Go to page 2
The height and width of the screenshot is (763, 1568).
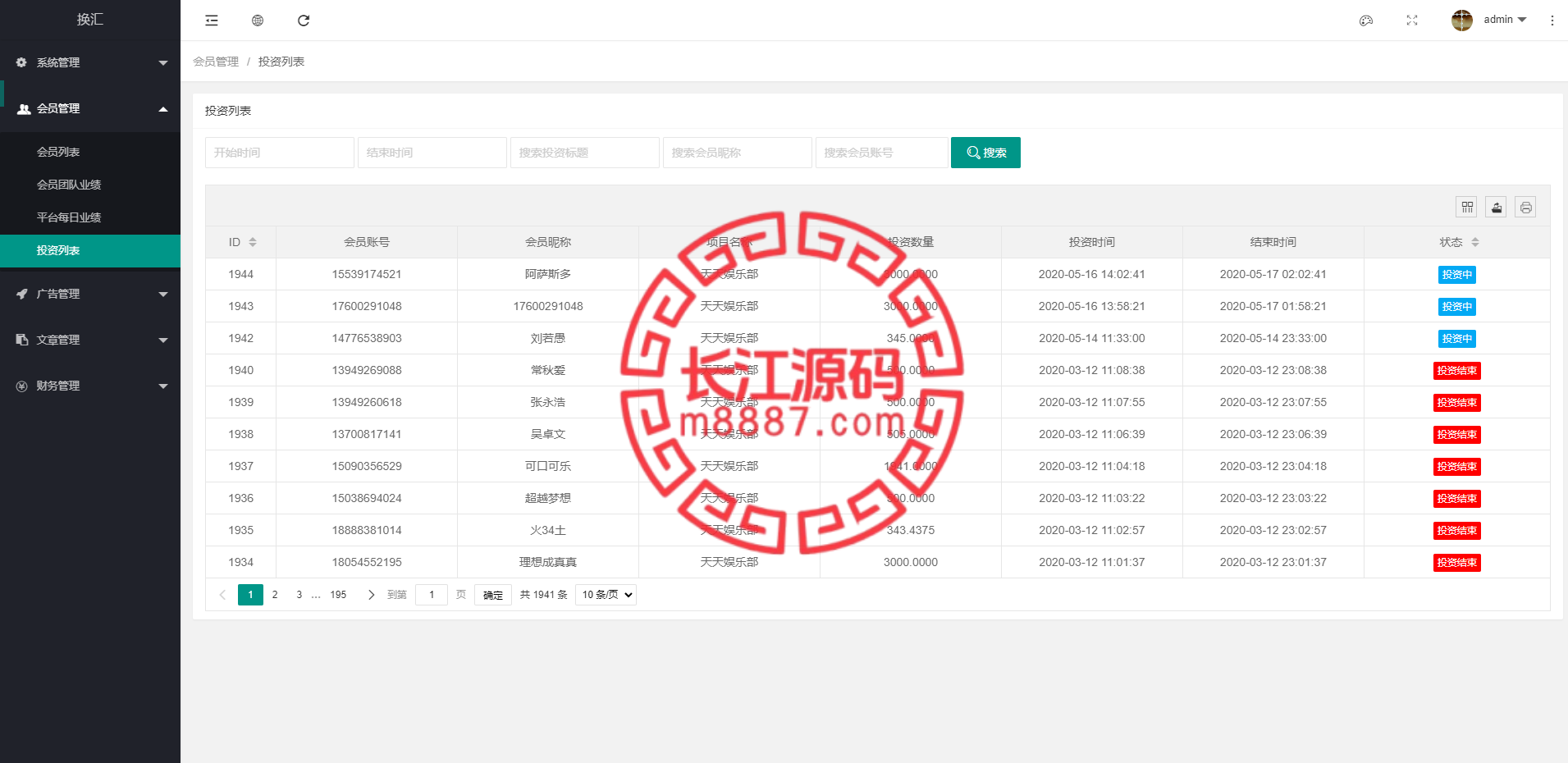[x=275, y=595]
